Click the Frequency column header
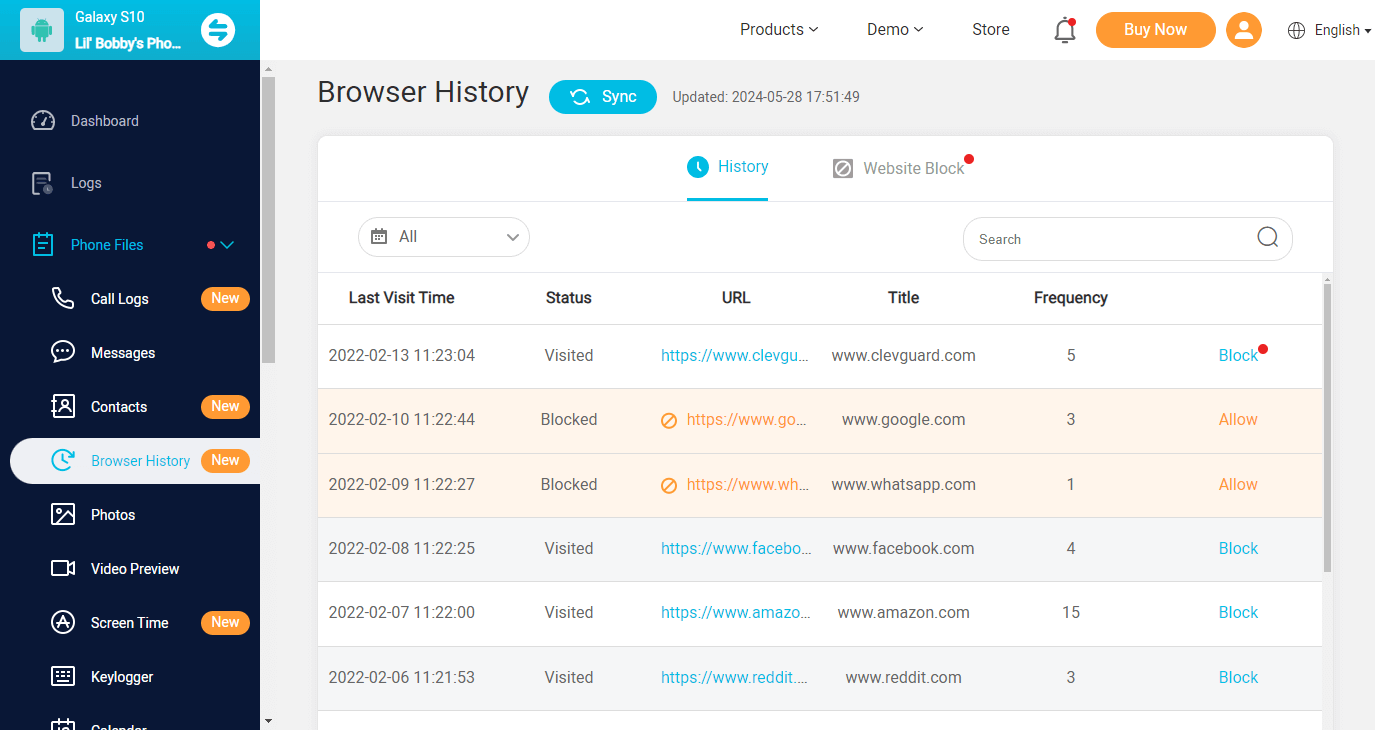1375x730 pixels. point(1071,298)
